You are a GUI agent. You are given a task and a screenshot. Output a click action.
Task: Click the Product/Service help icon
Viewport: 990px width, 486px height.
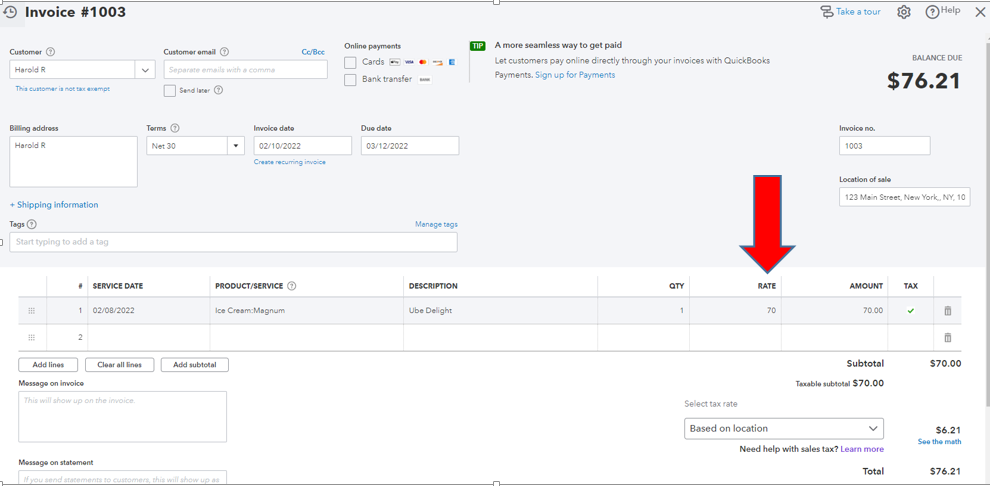(292, 286)
